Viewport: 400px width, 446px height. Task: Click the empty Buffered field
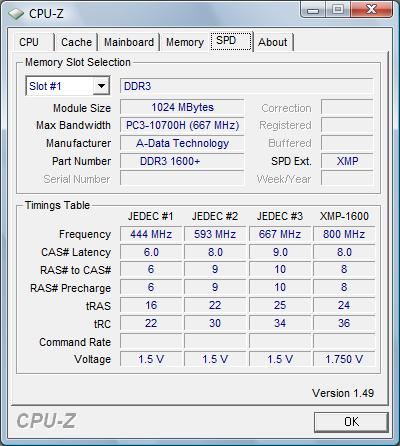pos(347,143)
